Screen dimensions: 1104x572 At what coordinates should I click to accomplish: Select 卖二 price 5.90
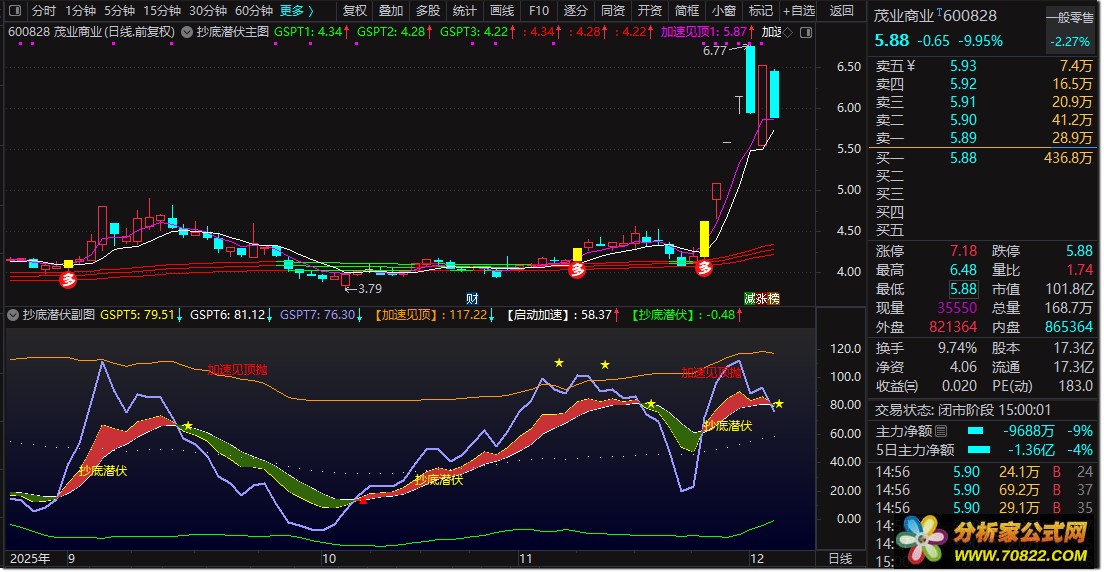tap(962, 121)
